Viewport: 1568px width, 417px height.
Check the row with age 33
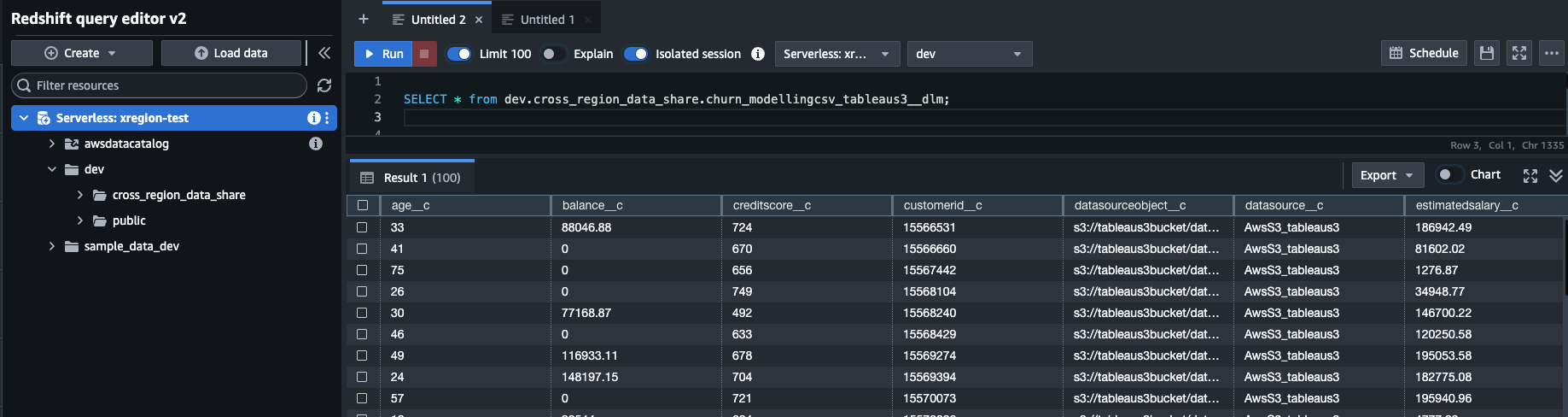362,227
